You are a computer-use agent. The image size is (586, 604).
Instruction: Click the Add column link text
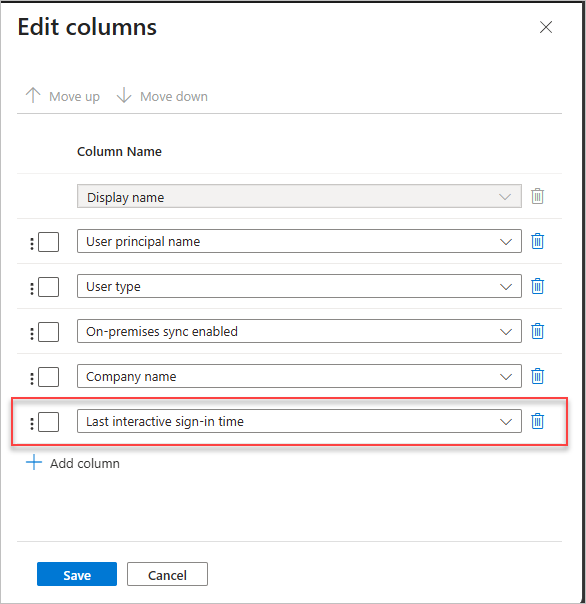click(x=85, y=463)
